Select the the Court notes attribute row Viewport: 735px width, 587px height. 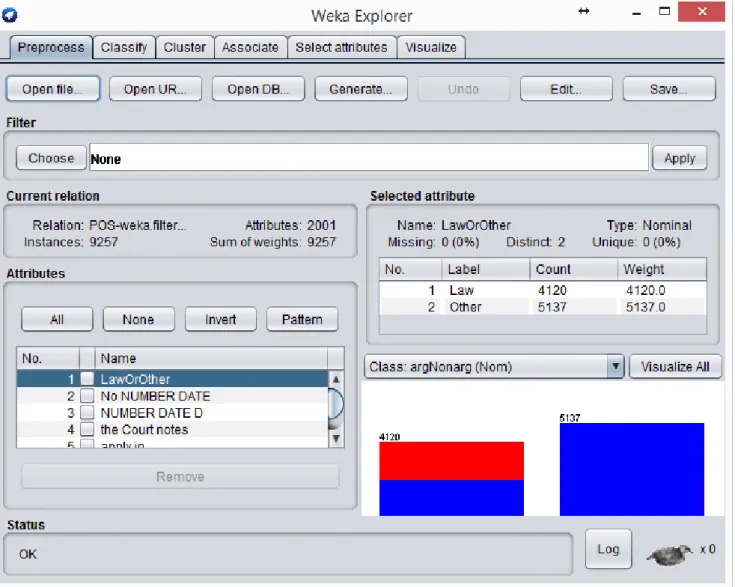pos(172,429)
